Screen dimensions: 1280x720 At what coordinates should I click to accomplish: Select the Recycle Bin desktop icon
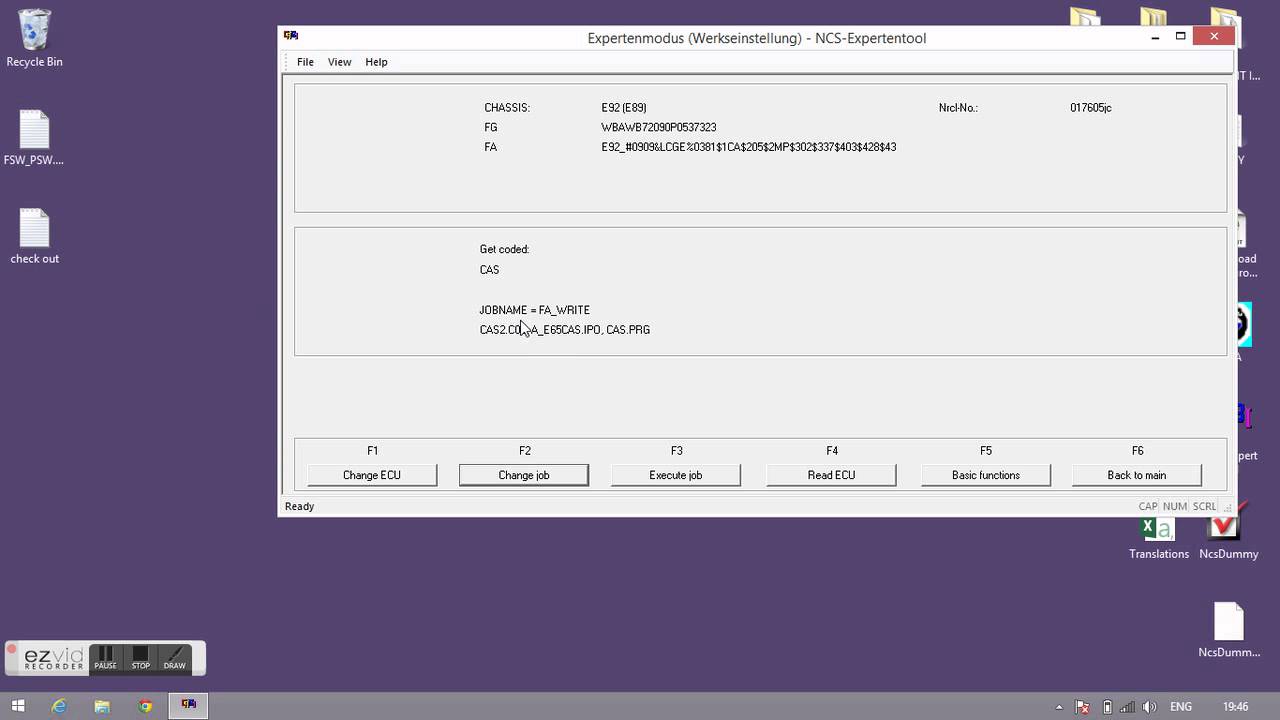35,38
